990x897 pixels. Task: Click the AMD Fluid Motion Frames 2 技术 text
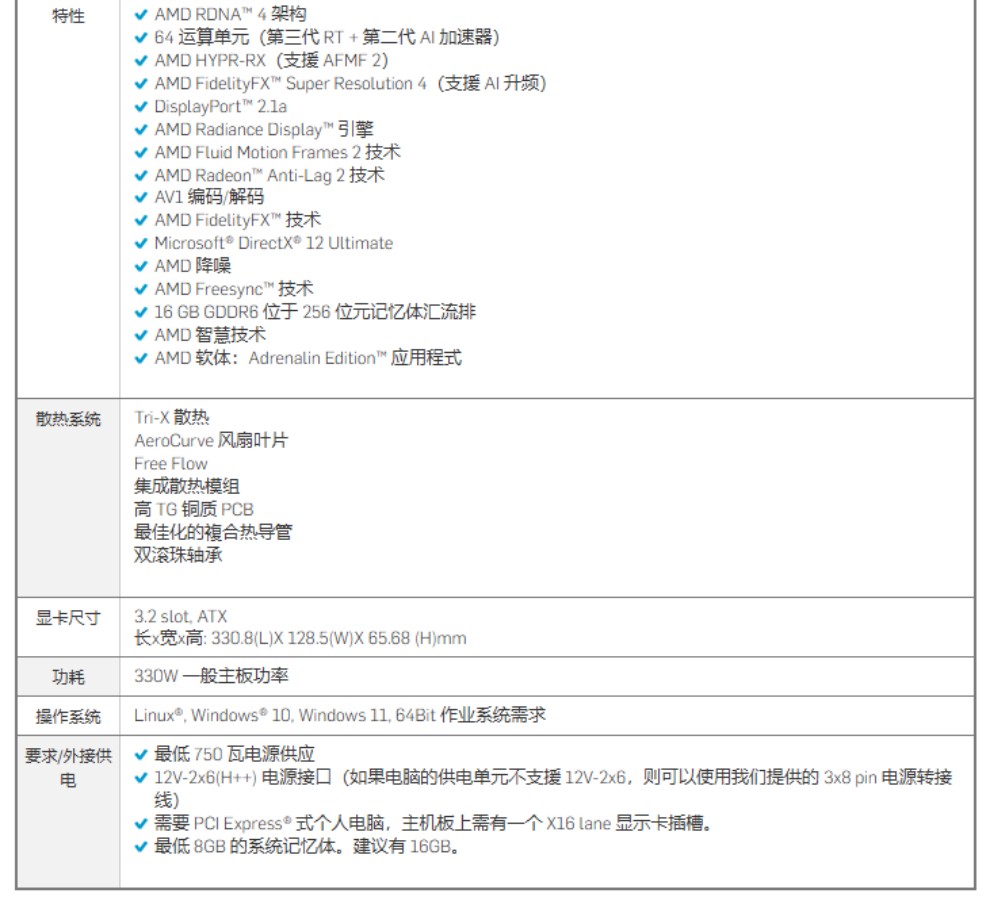[x=277, y=152]
